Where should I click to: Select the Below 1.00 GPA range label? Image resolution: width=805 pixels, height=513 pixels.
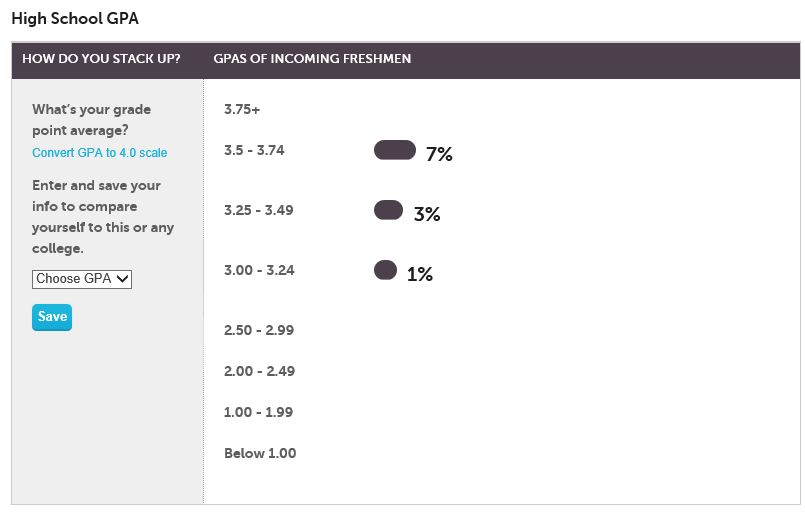[x=260, y=453]
